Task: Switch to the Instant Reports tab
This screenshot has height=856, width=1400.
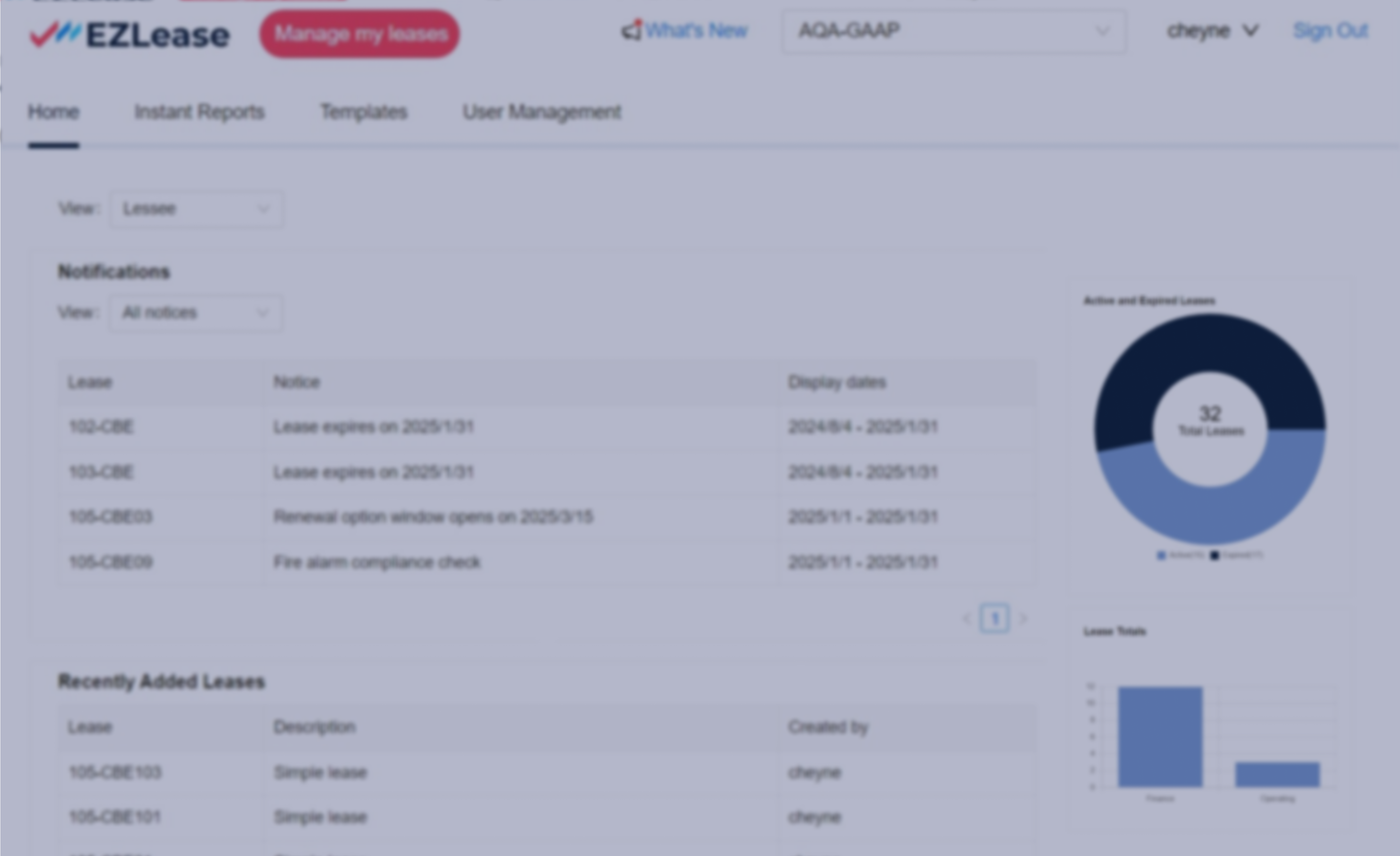Action: [x=199, y=112]
